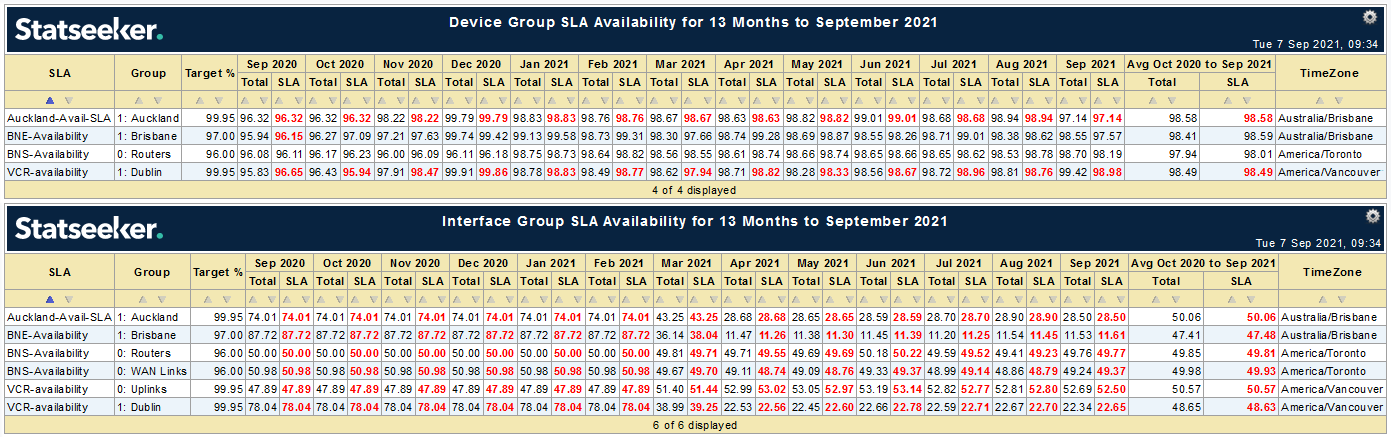1391x437 pixels.
Task: Sort Device table TimeZone column descending
Action: (x=1337, y=100)
